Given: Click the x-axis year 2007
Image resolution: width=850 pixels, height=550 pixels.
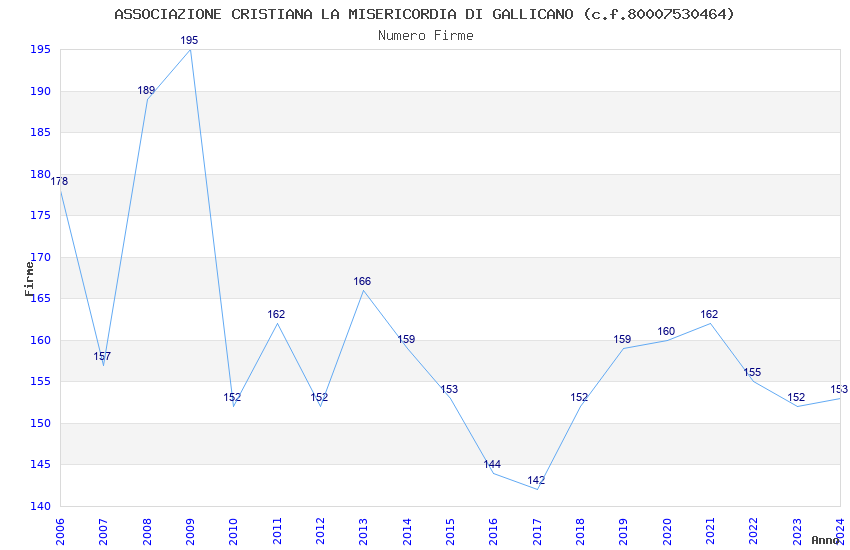Looking at the screenshot, I should coord(104,532).
